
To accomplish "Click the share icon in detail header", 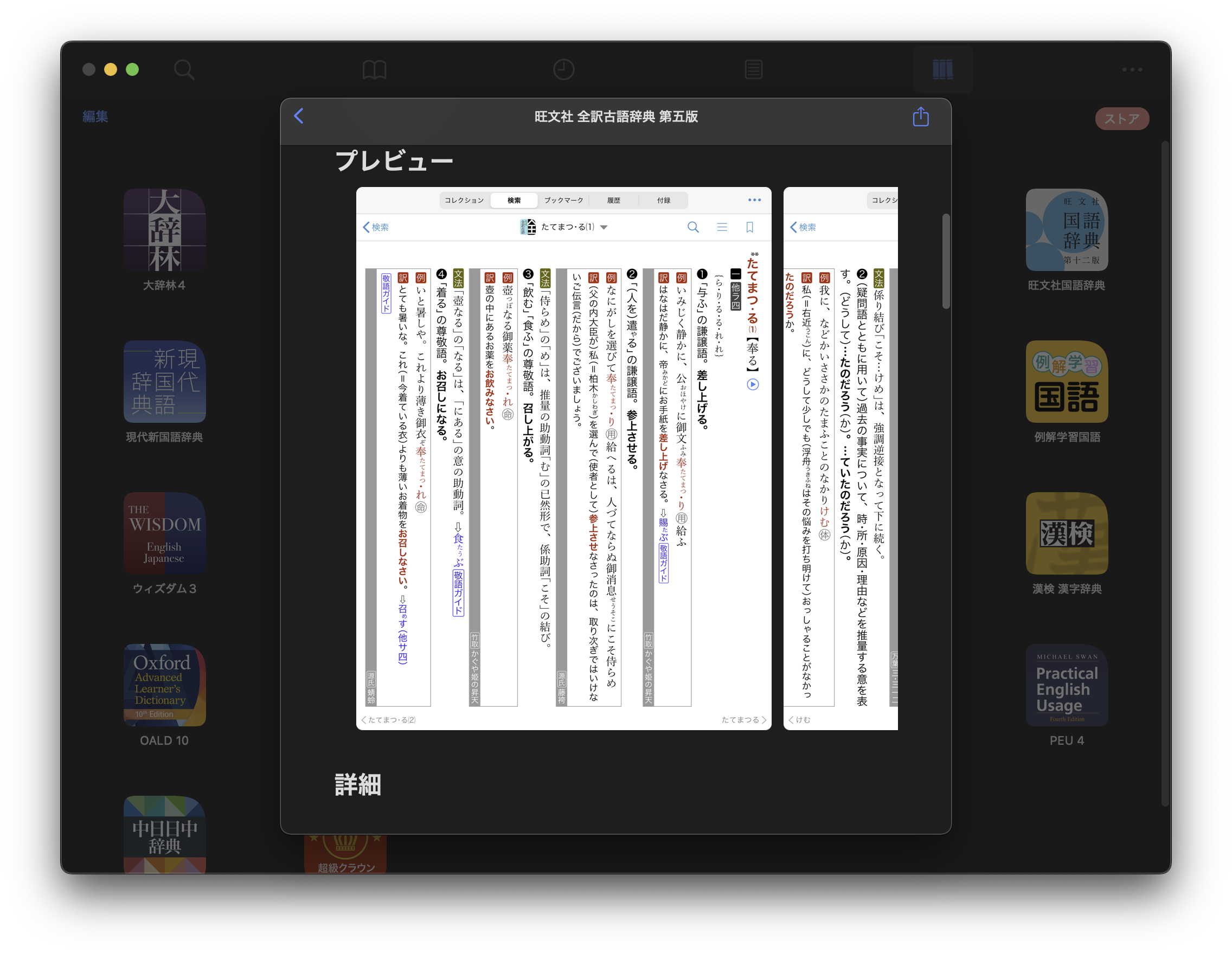I will (x=920, y=117).
